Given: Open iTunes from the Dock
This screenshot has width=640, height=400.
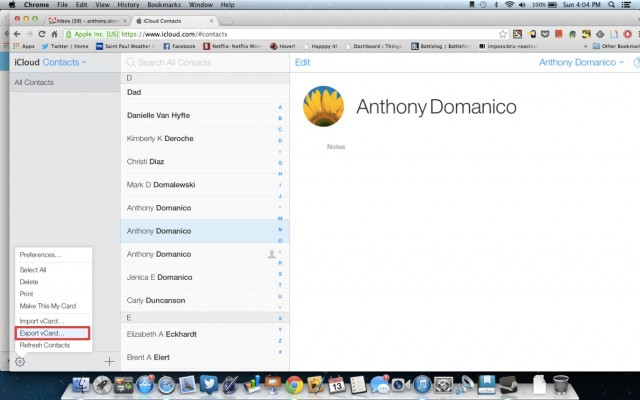Looking at the screenshot, I should click(x=422, y=385).
